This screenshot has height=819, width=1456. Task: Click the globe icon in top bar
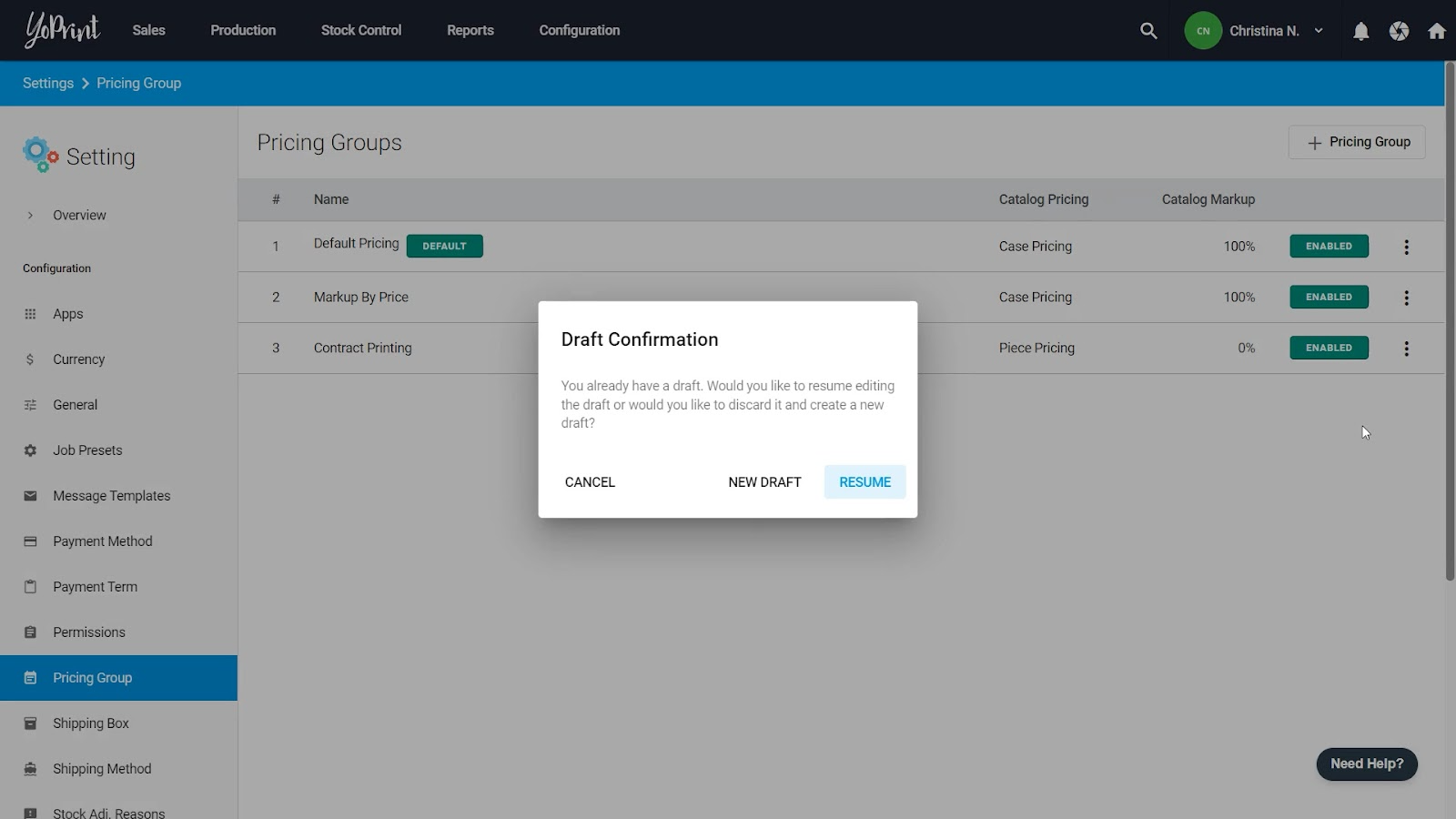tap(1399, 31)
